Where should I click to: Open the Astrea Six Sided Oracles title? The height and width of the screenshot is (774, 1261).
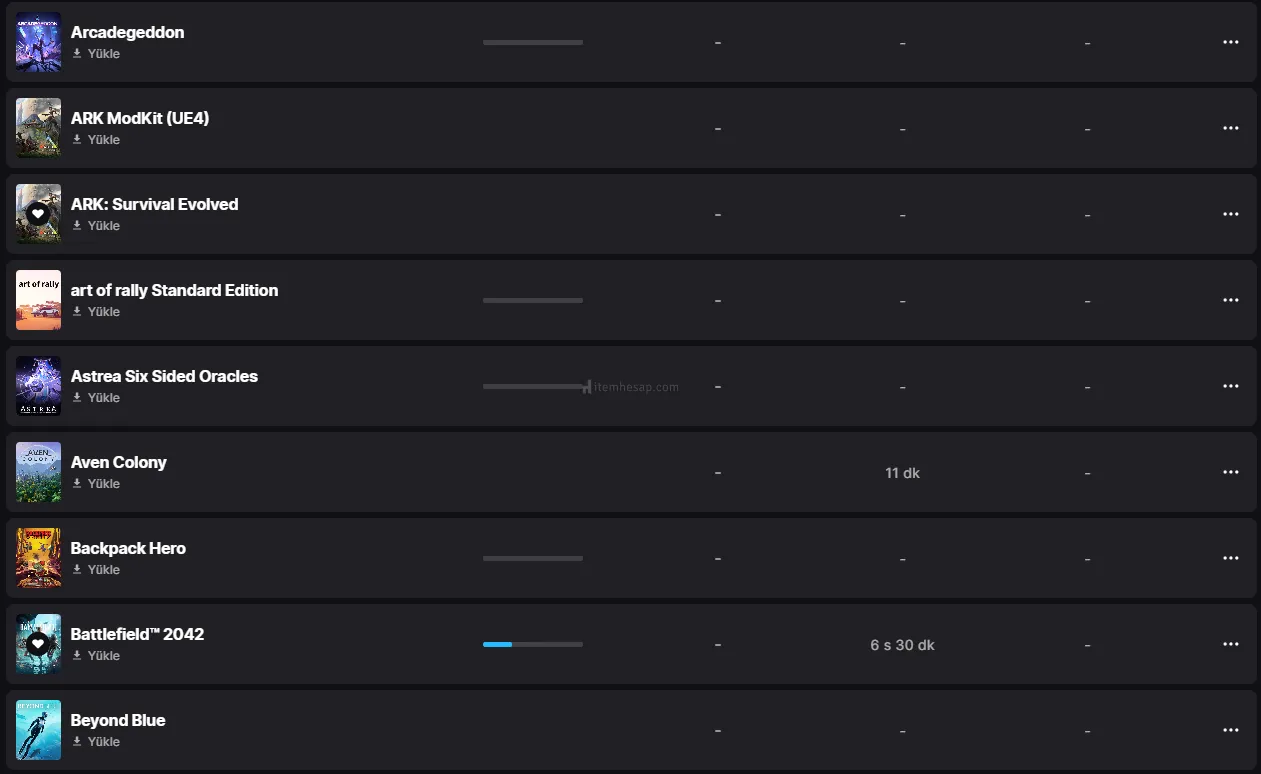(164, 376)
